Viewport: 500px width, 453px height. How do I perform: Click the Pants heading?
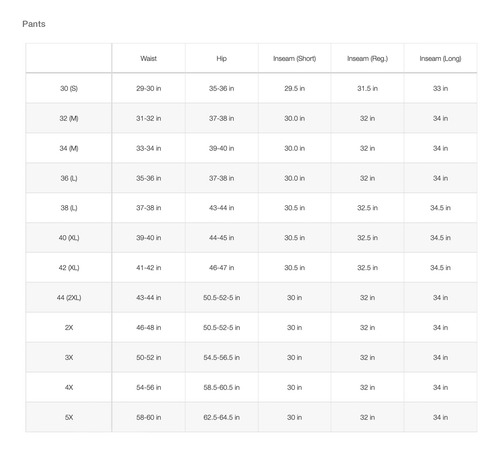tap(34, 24)
